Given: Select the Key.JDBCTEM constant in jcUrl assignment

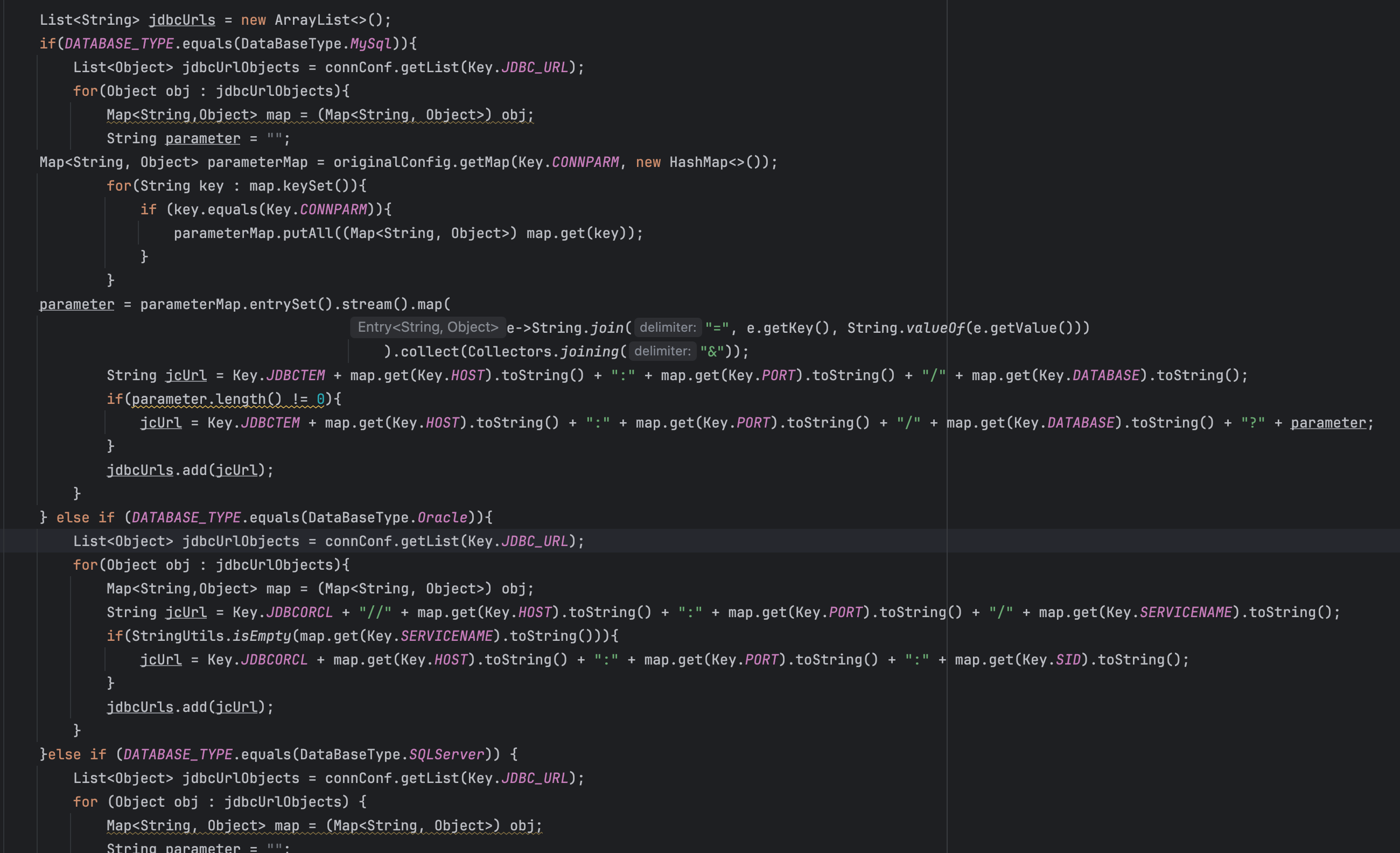Looking at the screenshot, I should [x=297, y=374].
